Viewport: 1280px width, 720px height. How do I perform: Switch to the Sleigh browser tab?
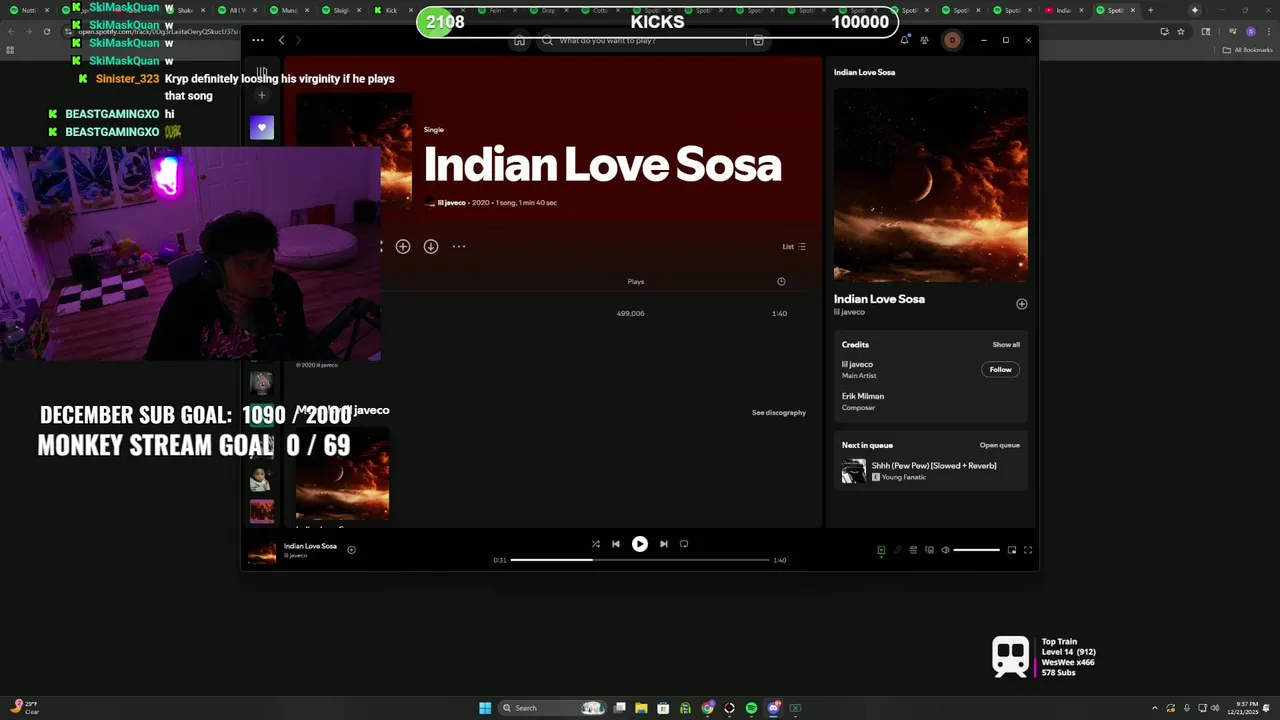pyautogui.click(x=341, y=10)
